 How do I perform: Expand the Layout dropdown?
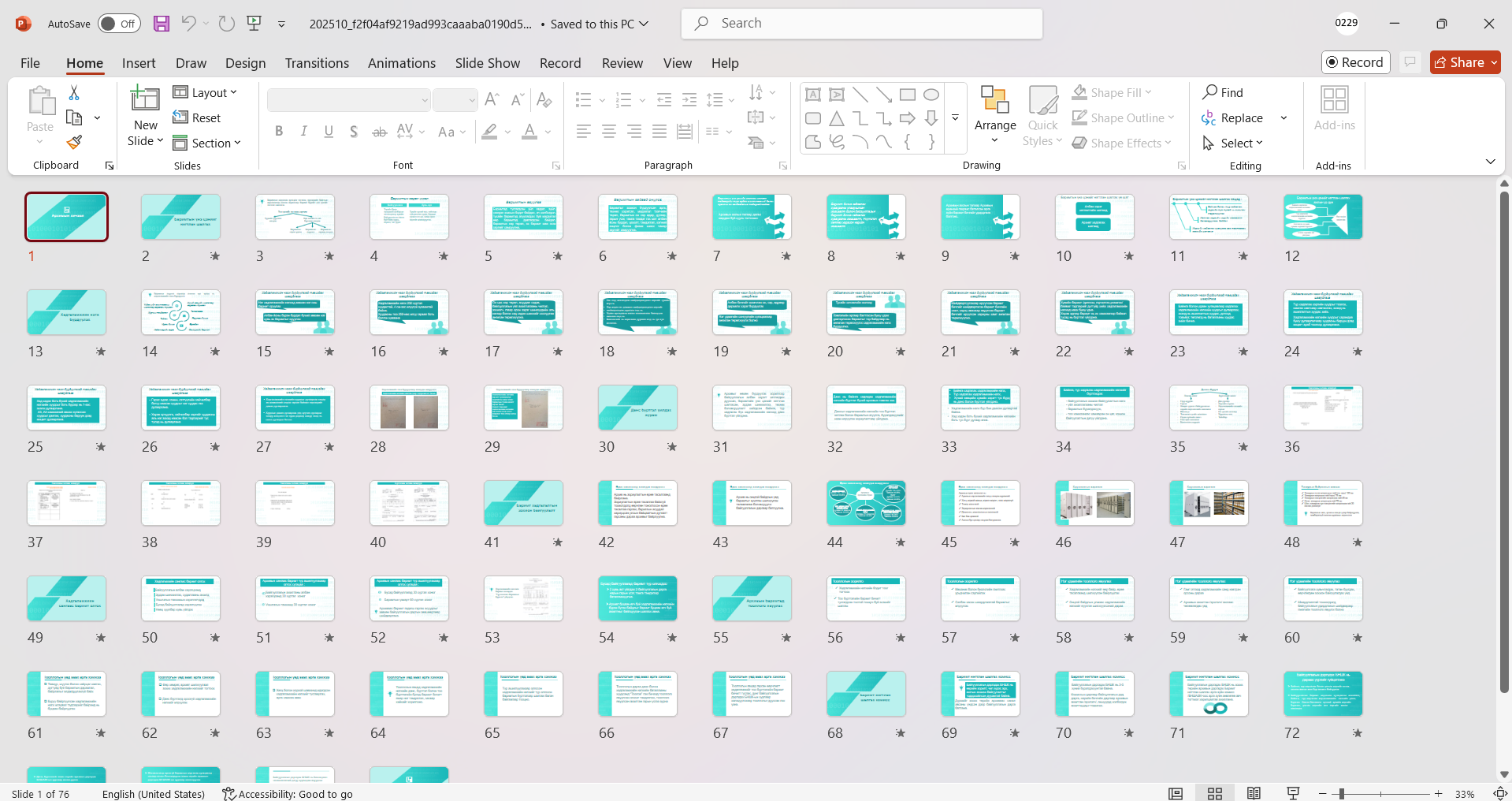point(205,92)
